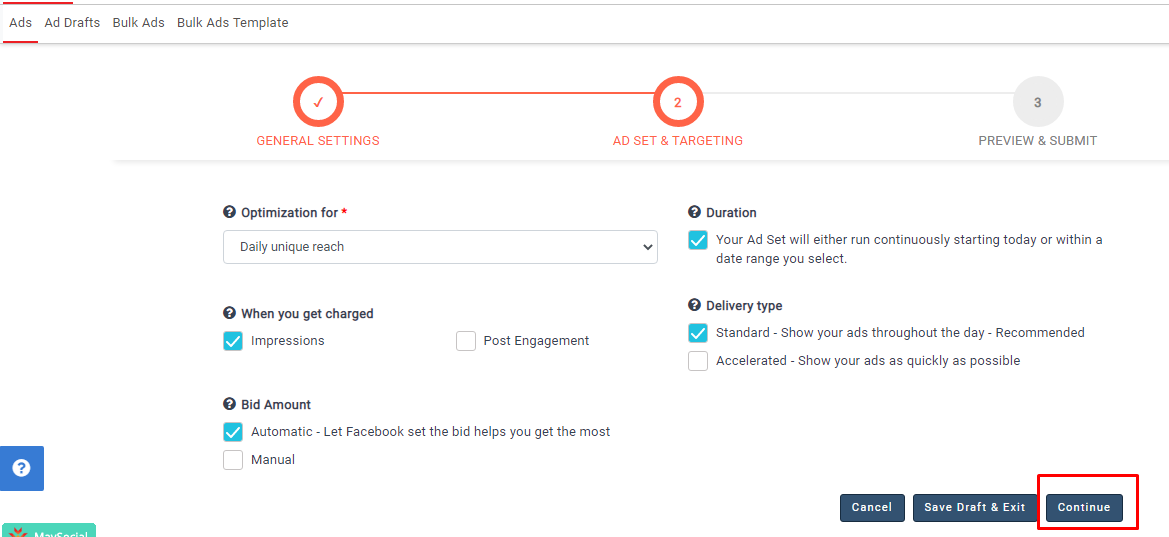The image size is (1169, 537).
Task: Click the help icon next to Duration
Action: [x=694, y=213]
